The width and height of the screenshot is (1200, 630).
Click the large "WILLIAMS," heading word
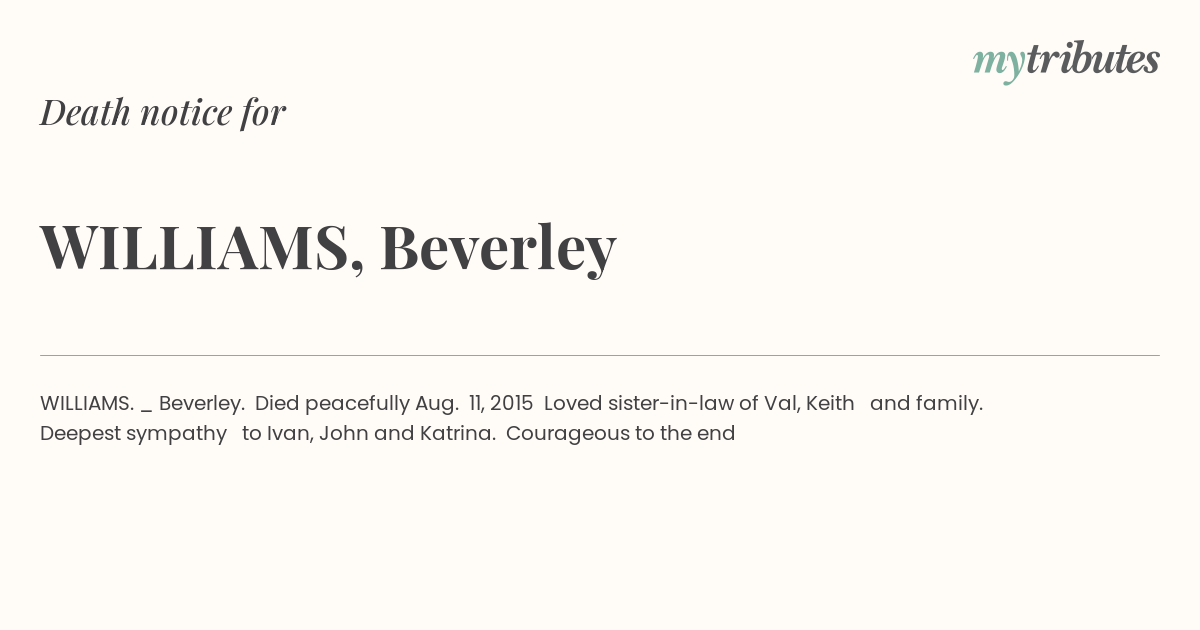[x=202, y=247]
